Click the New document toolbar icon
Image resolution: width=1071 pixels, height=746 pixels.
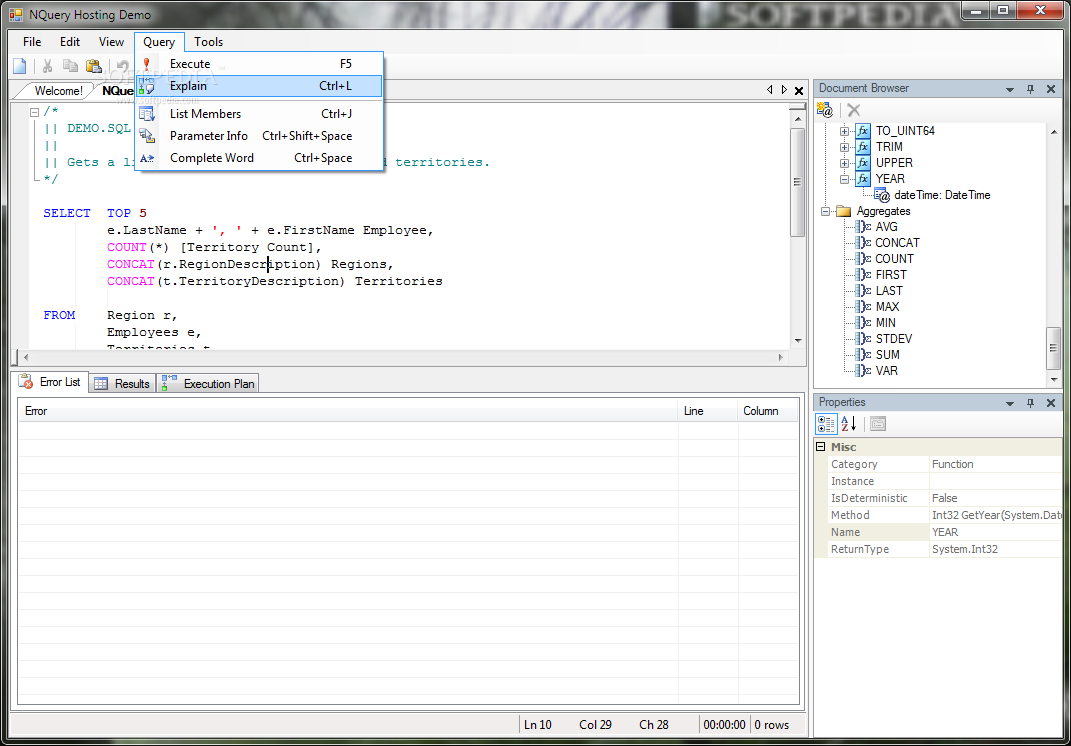pyautogui.click(x=20, y=66)
